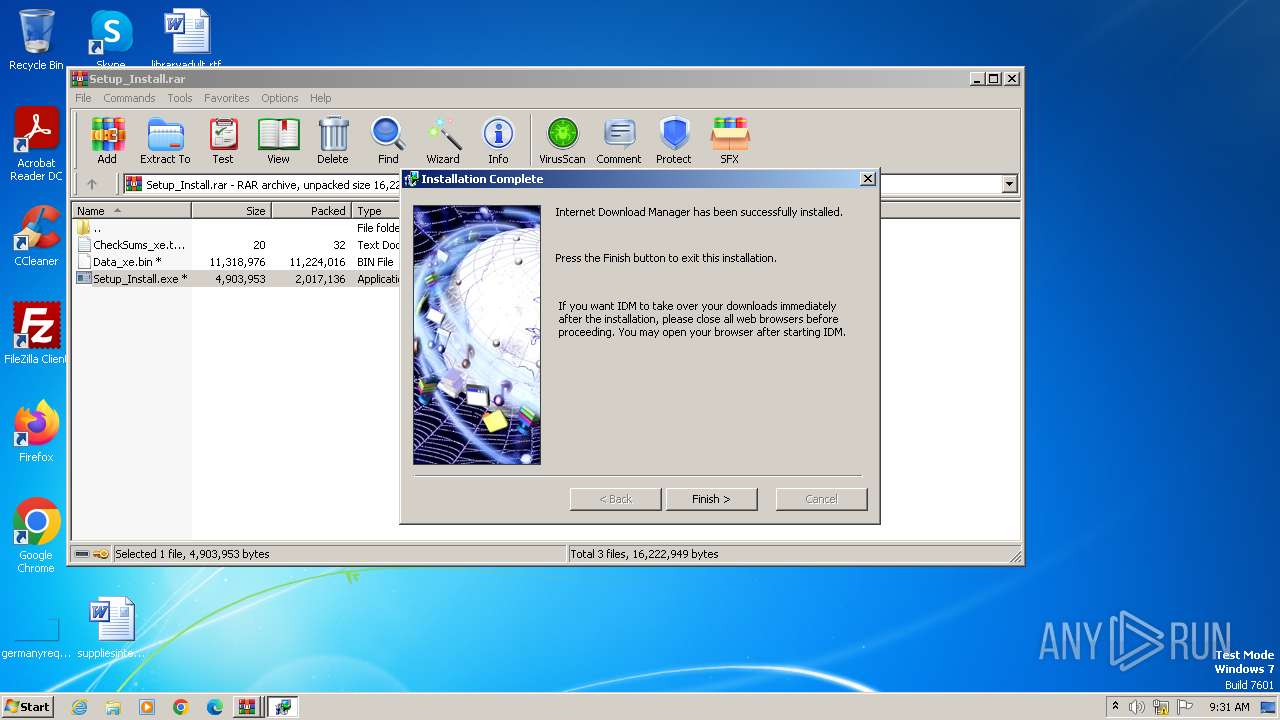This screenshot has height=720, width=1280.
Task: Sort by the Type column header
Action: (376, 211)
